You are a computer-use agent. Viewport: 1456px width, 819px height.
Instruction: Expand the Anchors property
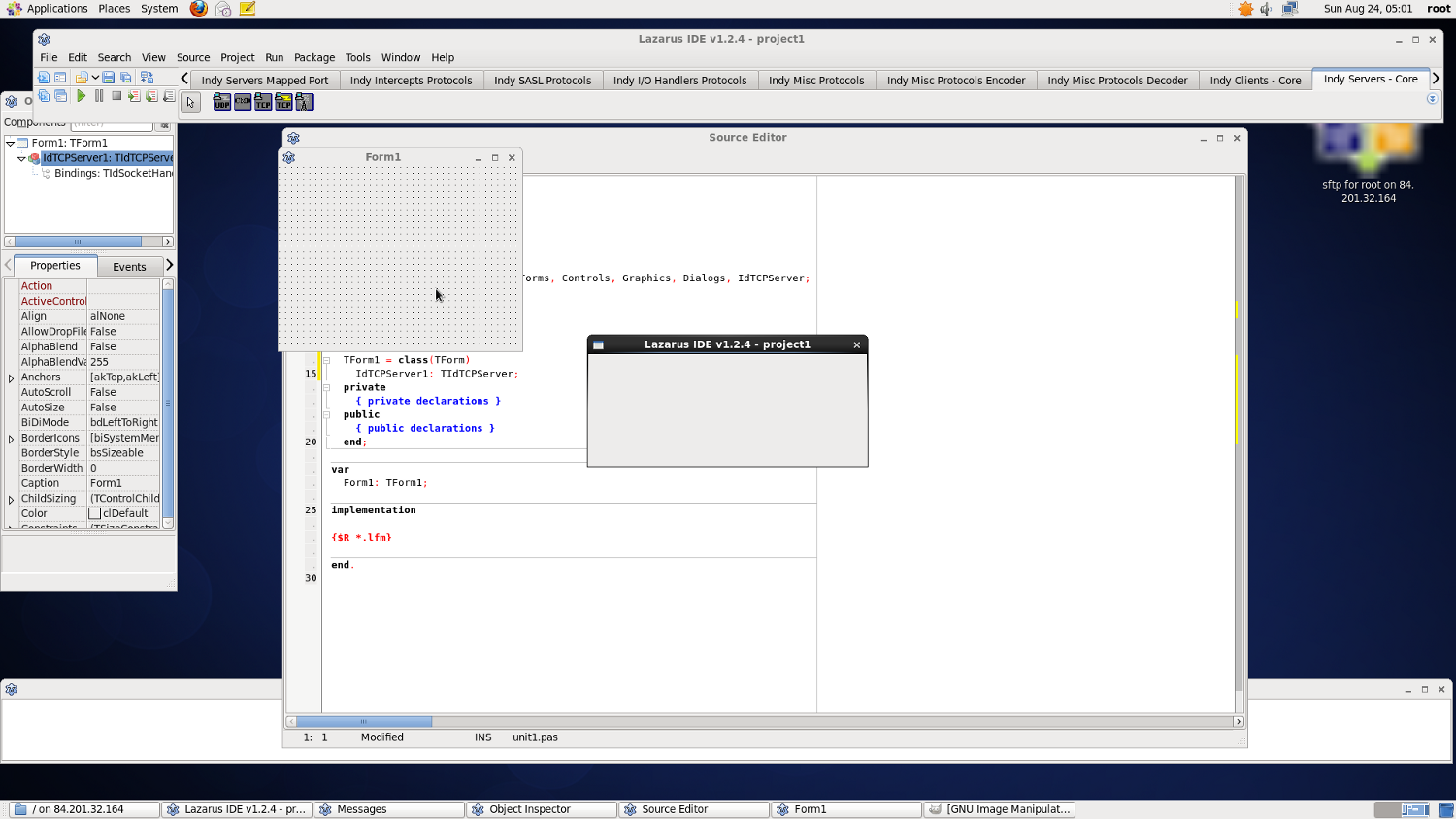coord(12,378)
